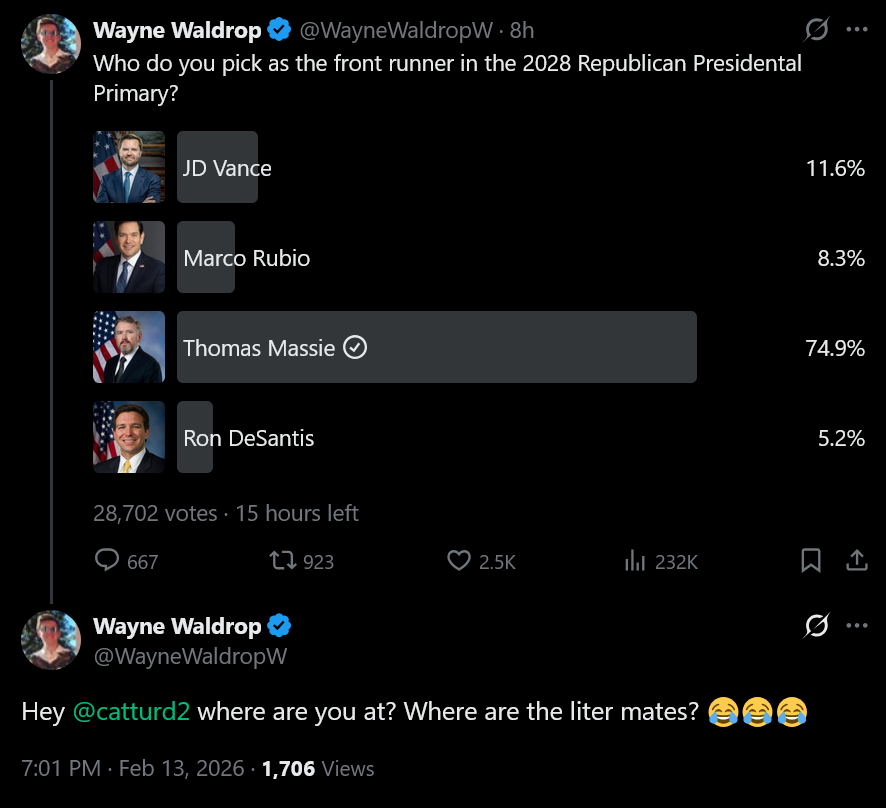886x808 pixels.
Task: Bookmark the poll tweet
Action: [x=811, y=561]
